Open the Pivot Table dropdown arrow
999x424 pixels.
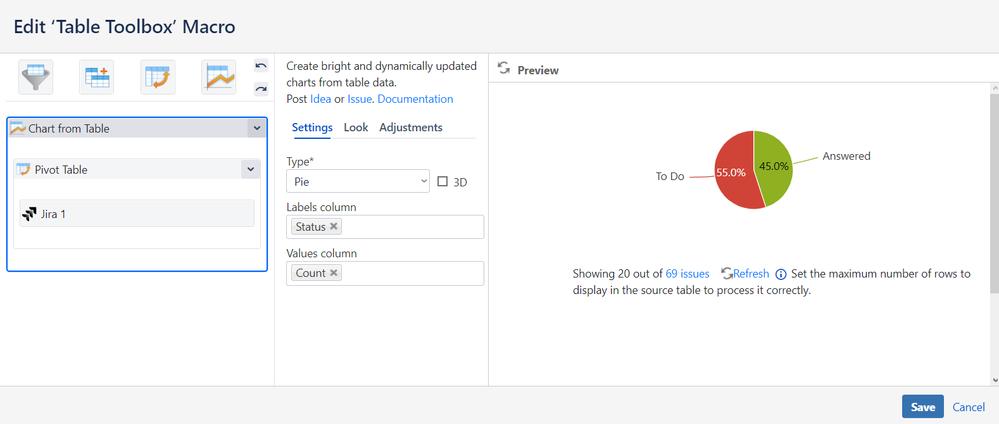[x=250, y=170]
